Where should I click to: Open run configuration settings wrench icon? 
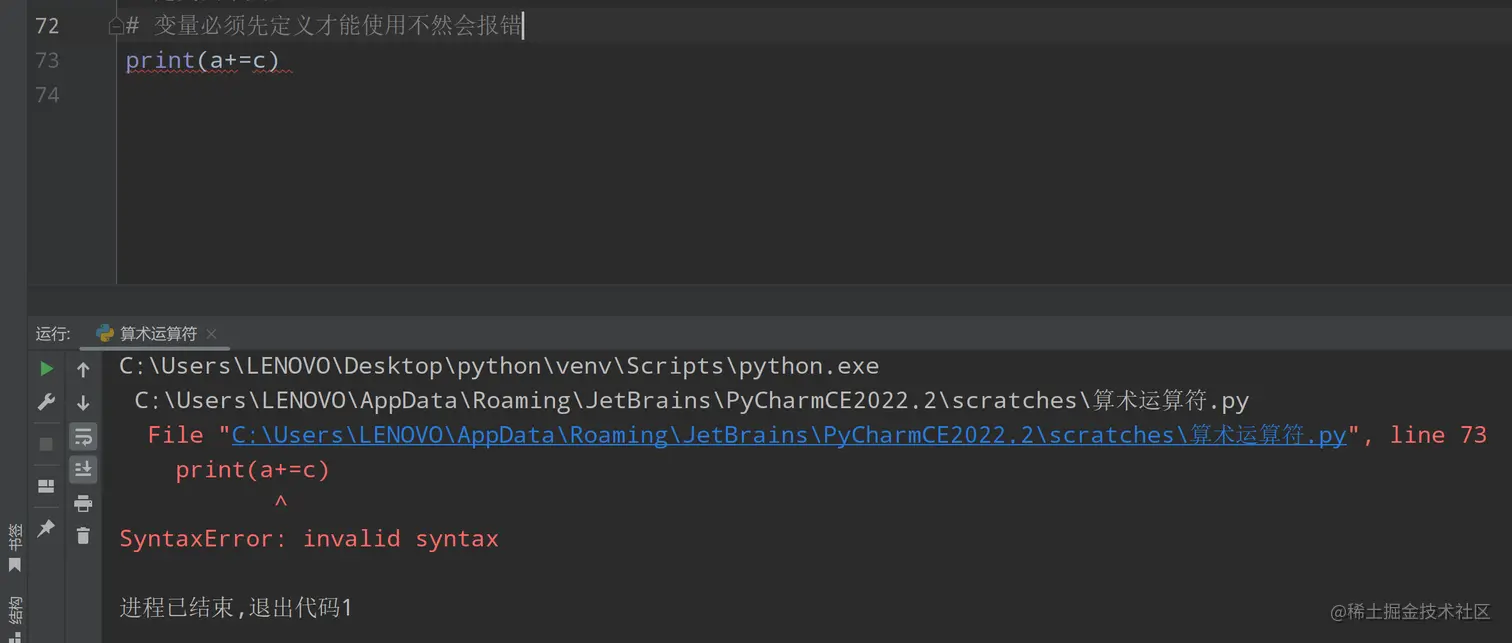[46, 403]
